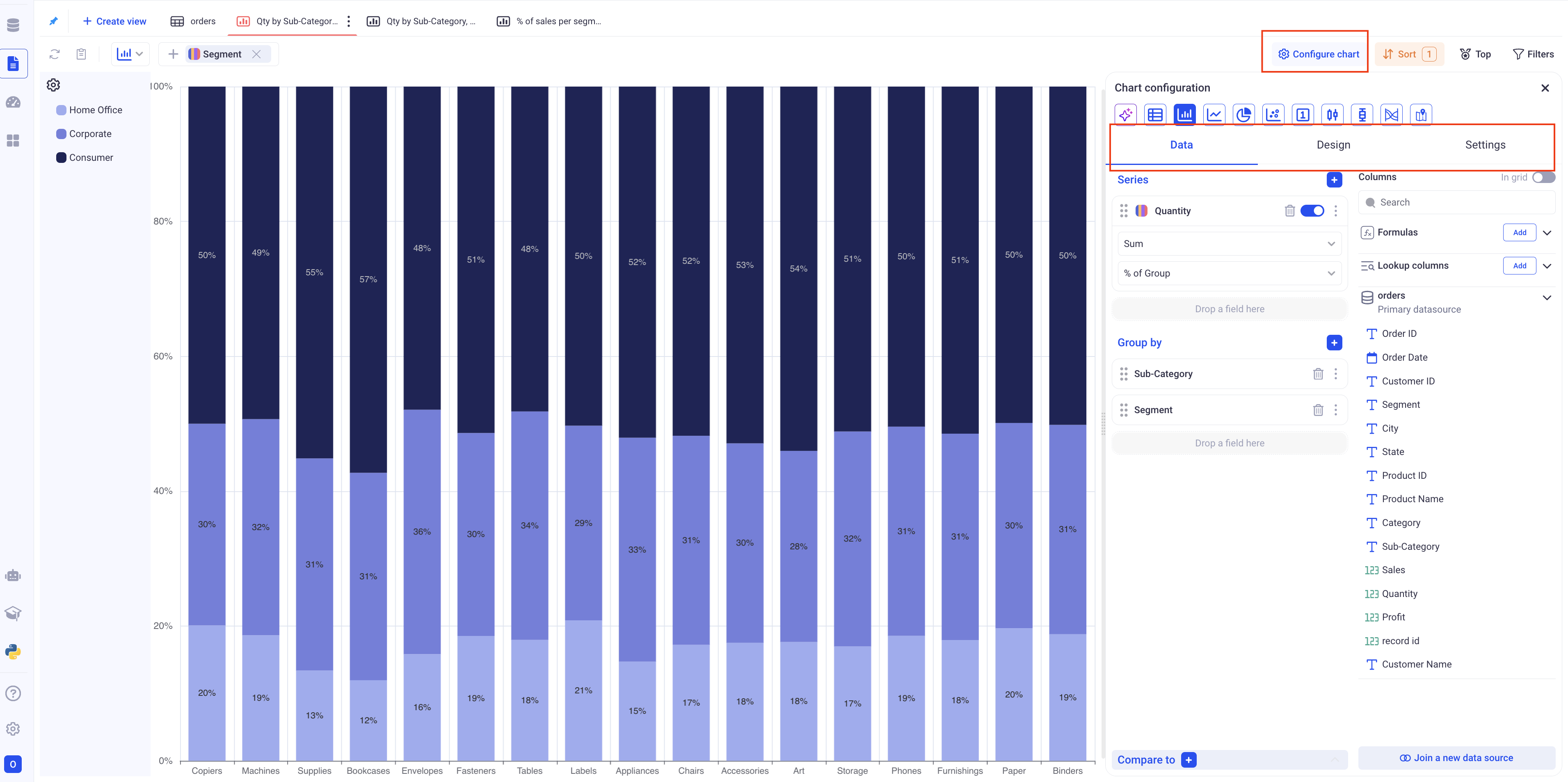Click Join a new data source

click(1456, 758)
